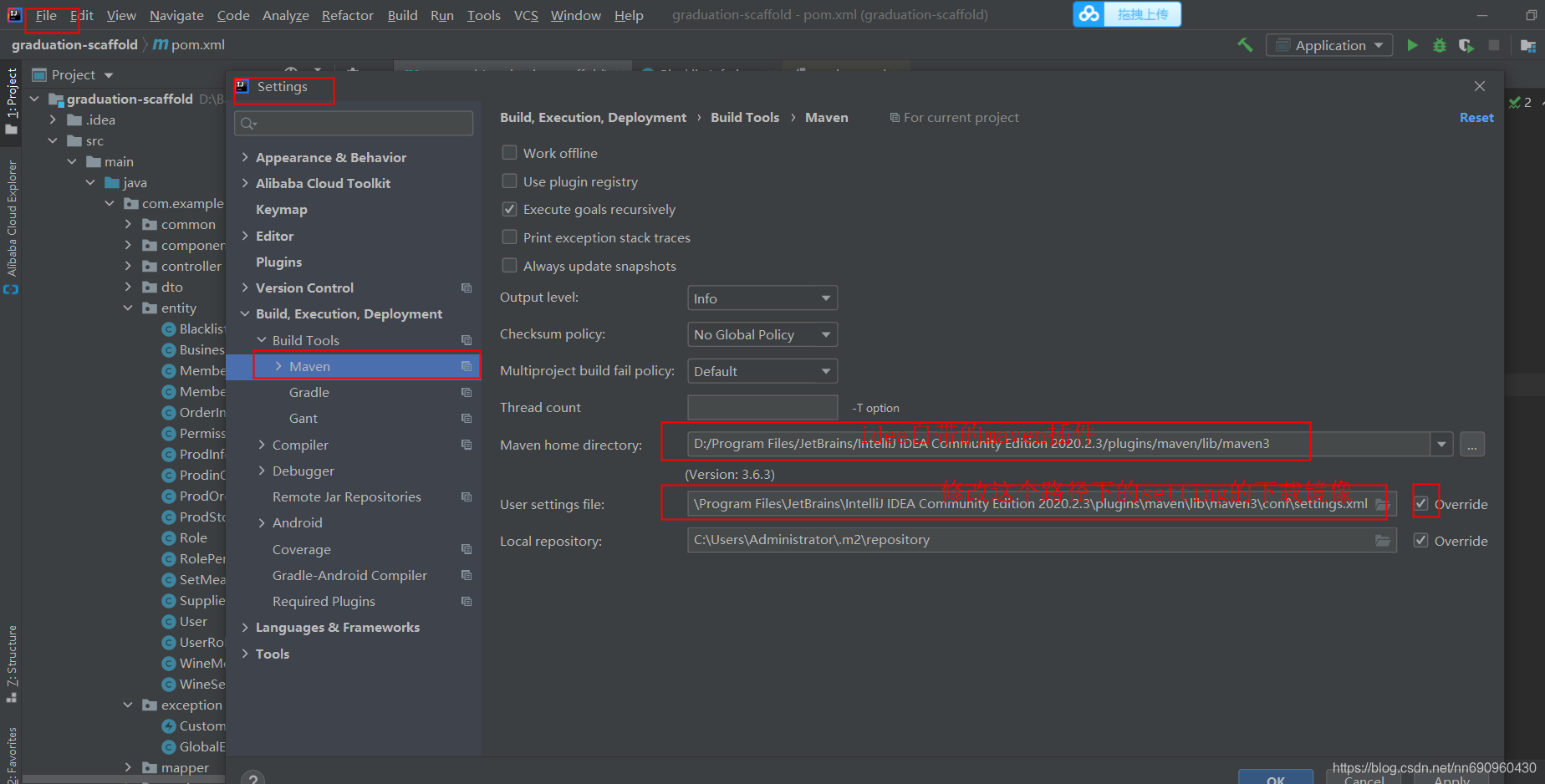
Task: Browse for User settings file folder icon
Action: click(x=1383, y=504)
